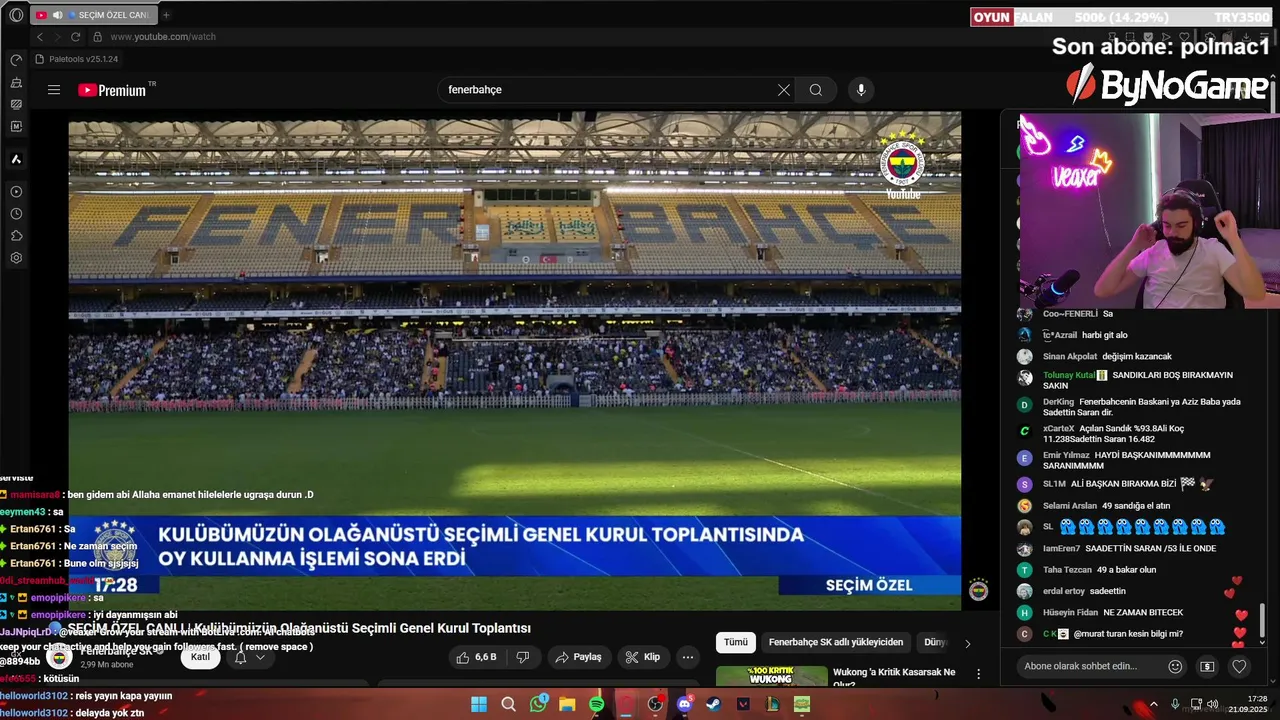1280x720 pixels.
Task: Mute the tab audio speaker icon
Action: coord(57,15)
